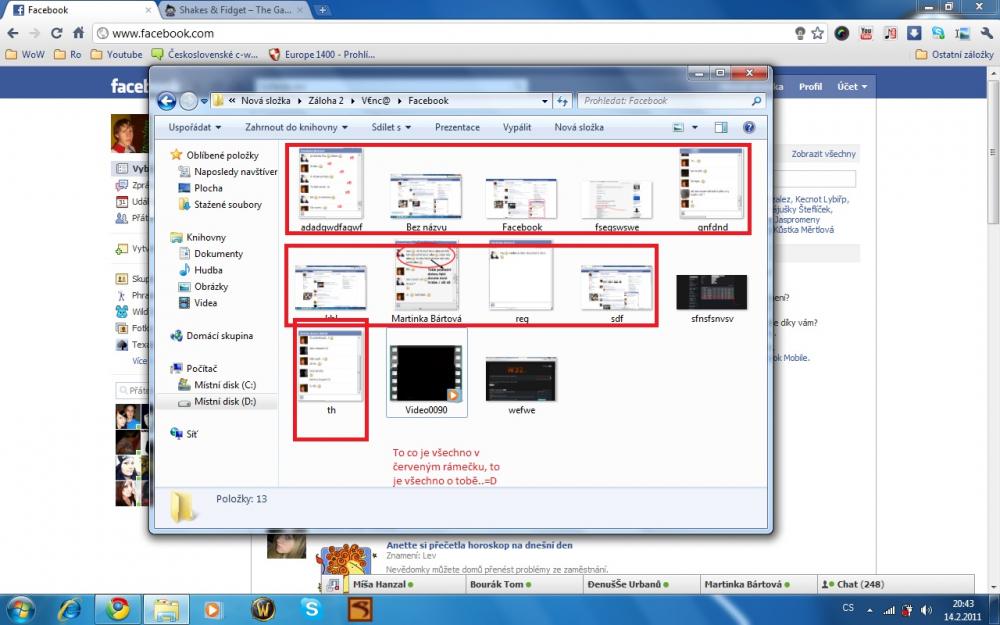The width and height of the screenshot is (1000, 625).
Task: Show hidden system tray icons arrow
Action: pos(870,610)
